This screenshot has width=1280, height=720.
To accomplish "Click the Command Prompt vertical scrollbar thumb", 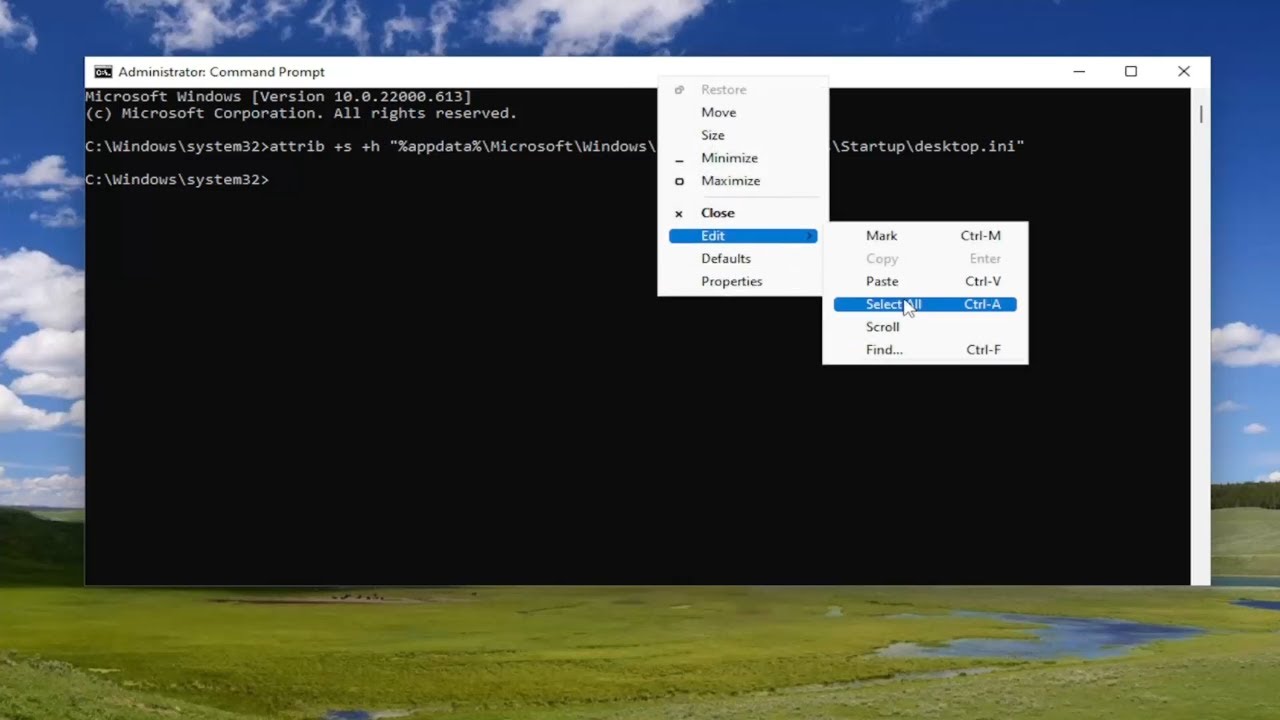I will tap(1200, 114).
